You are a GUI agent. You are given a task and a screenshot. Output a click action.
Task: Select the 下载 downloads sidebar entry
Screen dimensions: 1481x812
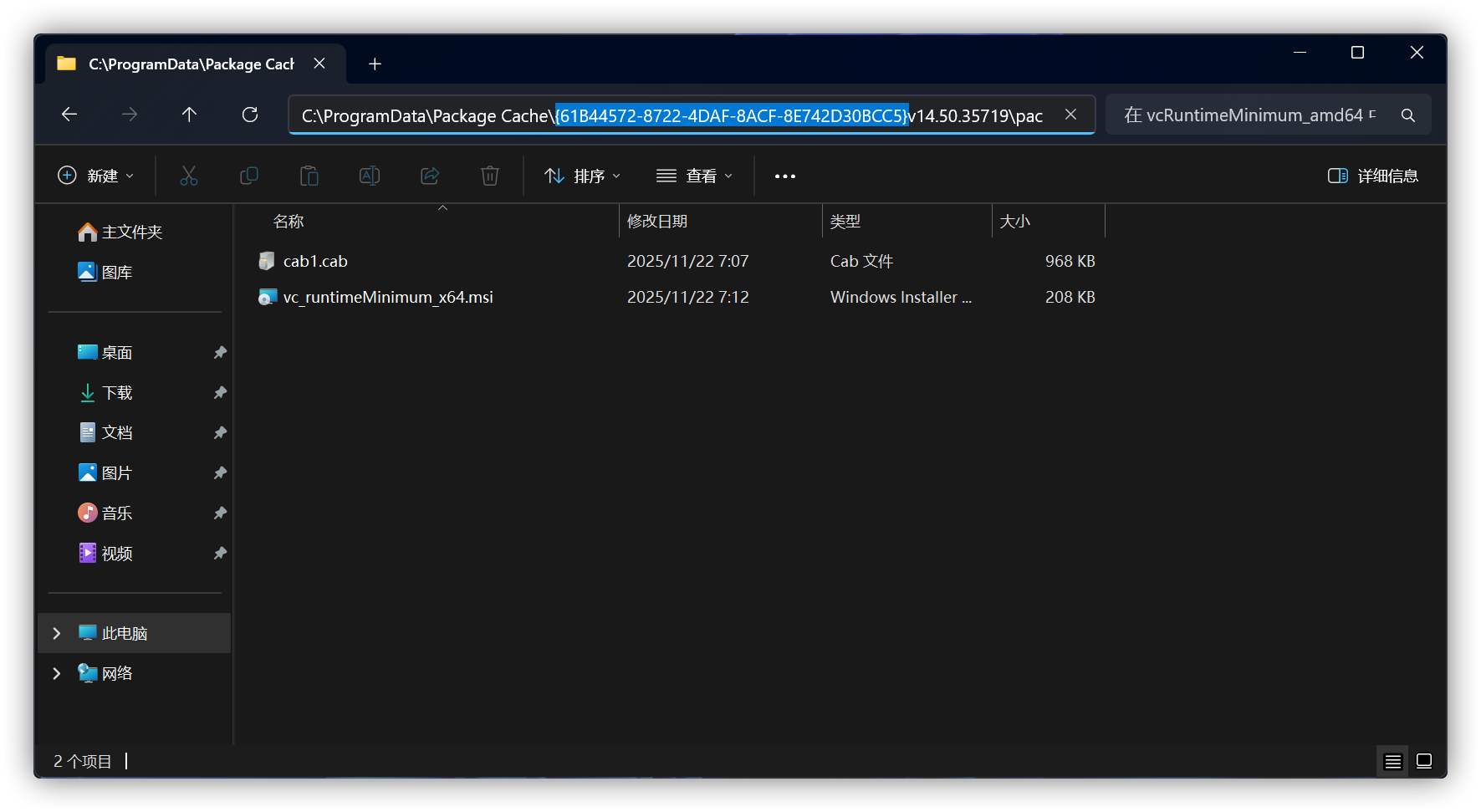(x=120, y=392)
